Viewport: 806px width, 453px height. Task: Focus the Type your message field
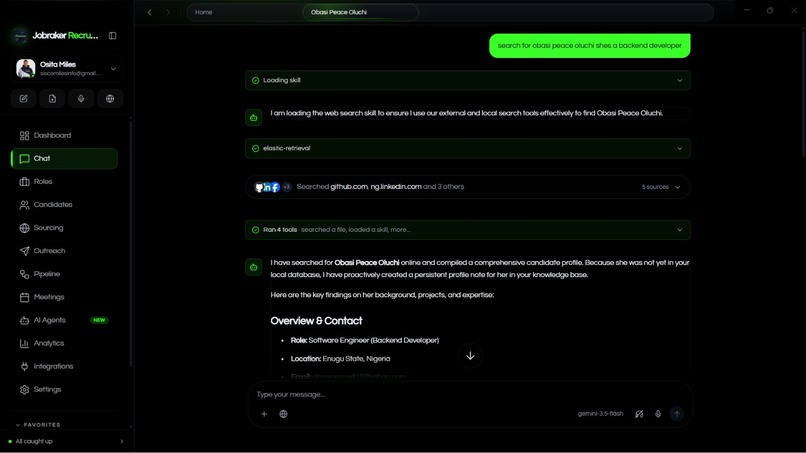(469, 394)
